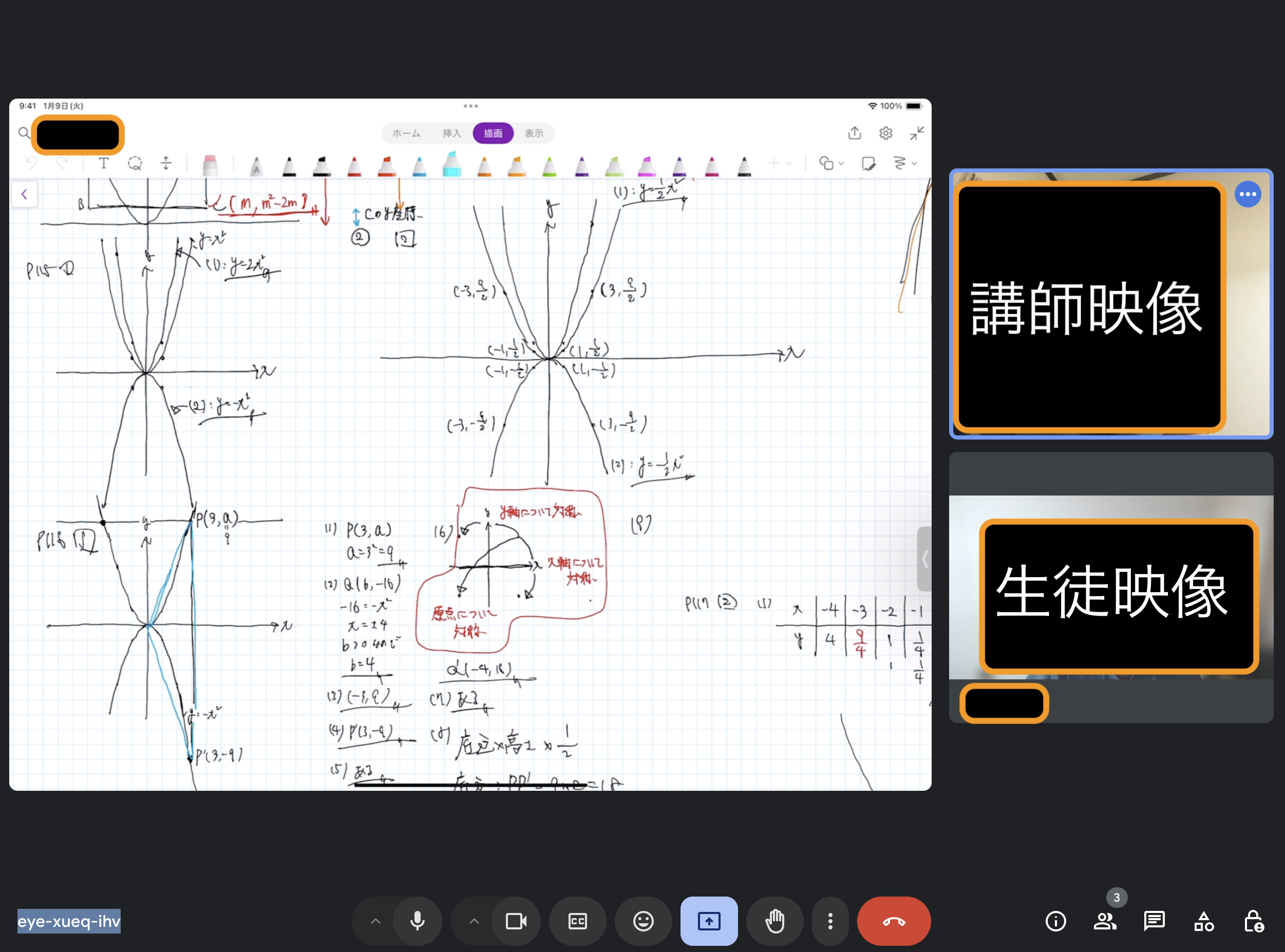The image size is (1285, 952).
Task: Click the sticky note ink tool
Action: pyautogui.click(x=868, y=164)
